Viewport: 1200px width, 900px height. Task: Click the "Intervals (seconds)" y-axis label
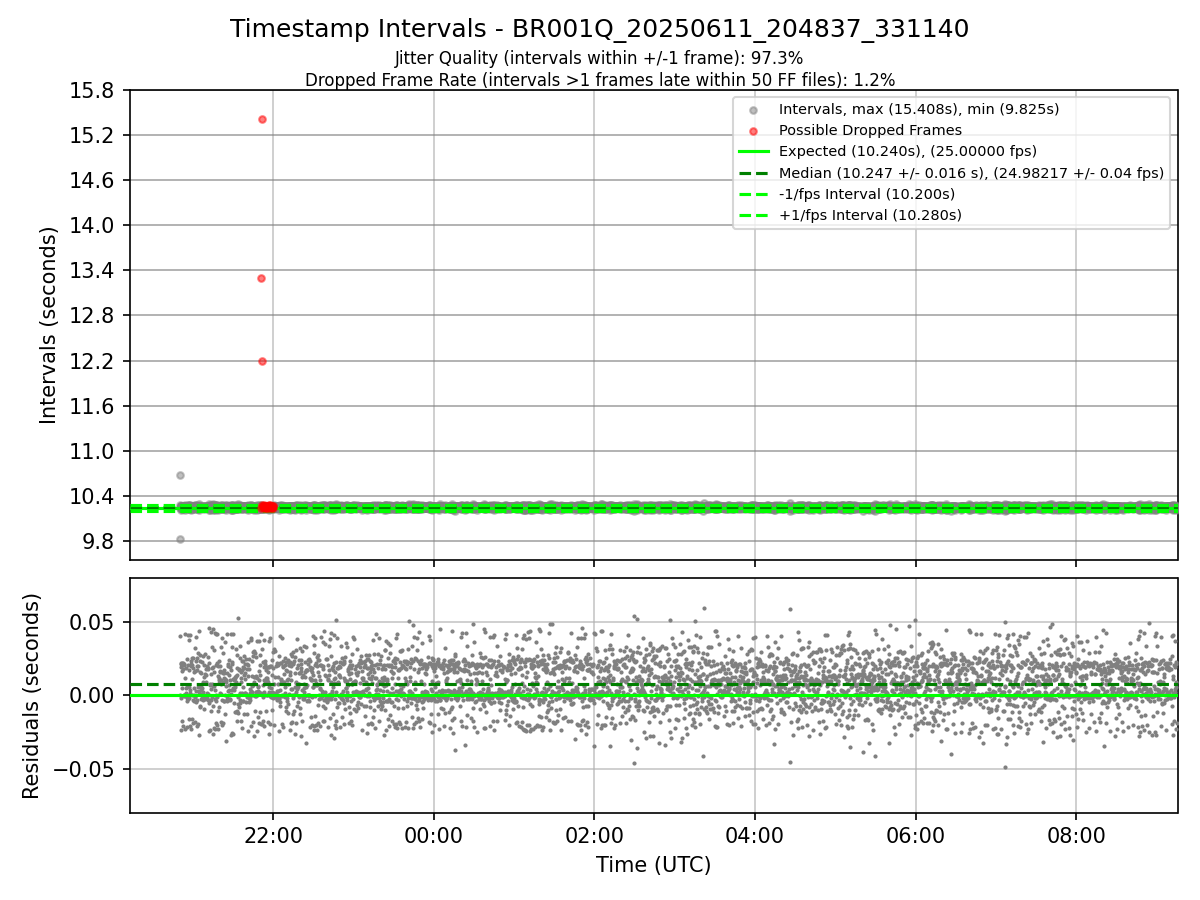pyautogui.click(x=49, y=325)
